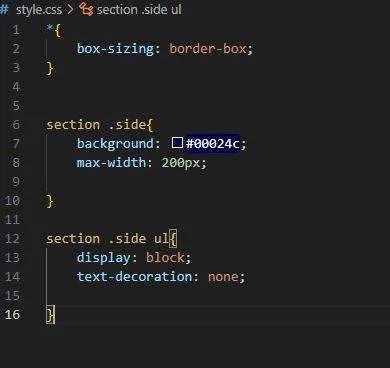
Task: Click the 'display' property text
Action: [x=103, y=258]
